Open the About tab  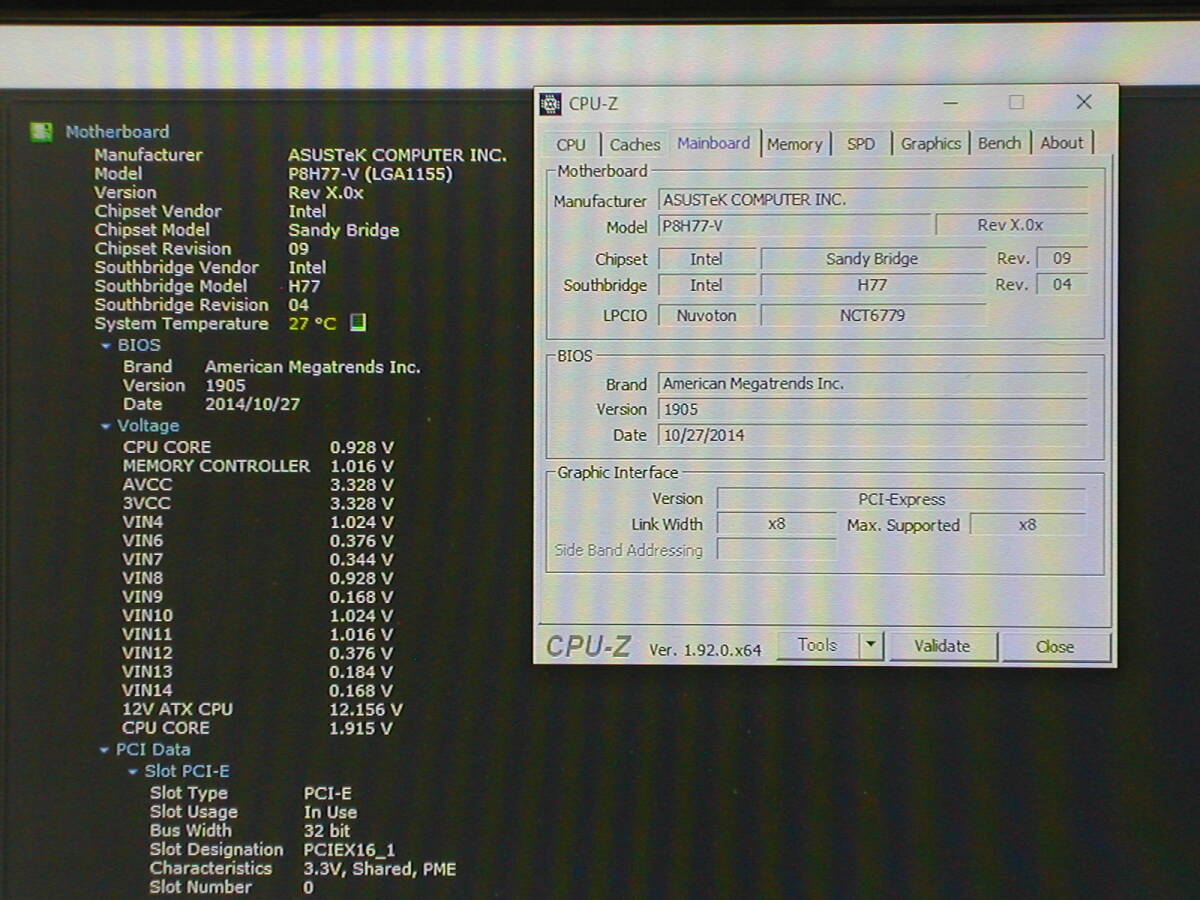1061,144
